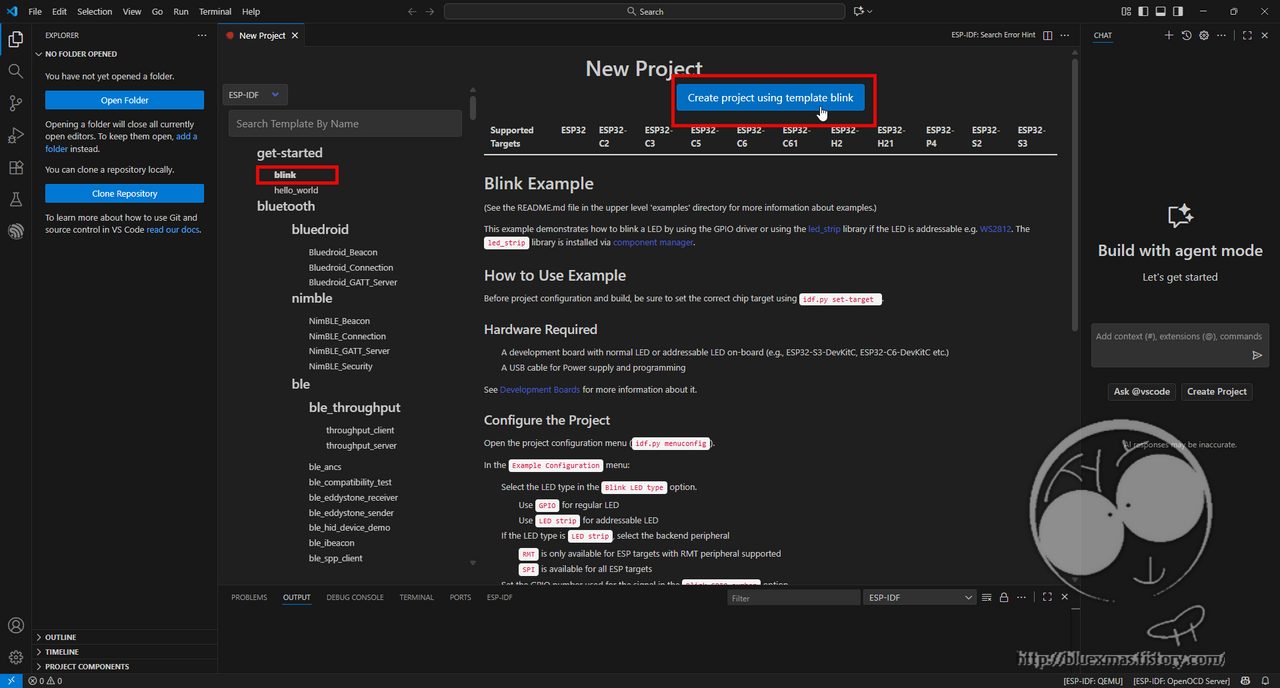Image resolution: width=1280 pixels, height=688 pixels.
Task: Open chat panel More Actions ellipsis
Action: pos(1222,35)
